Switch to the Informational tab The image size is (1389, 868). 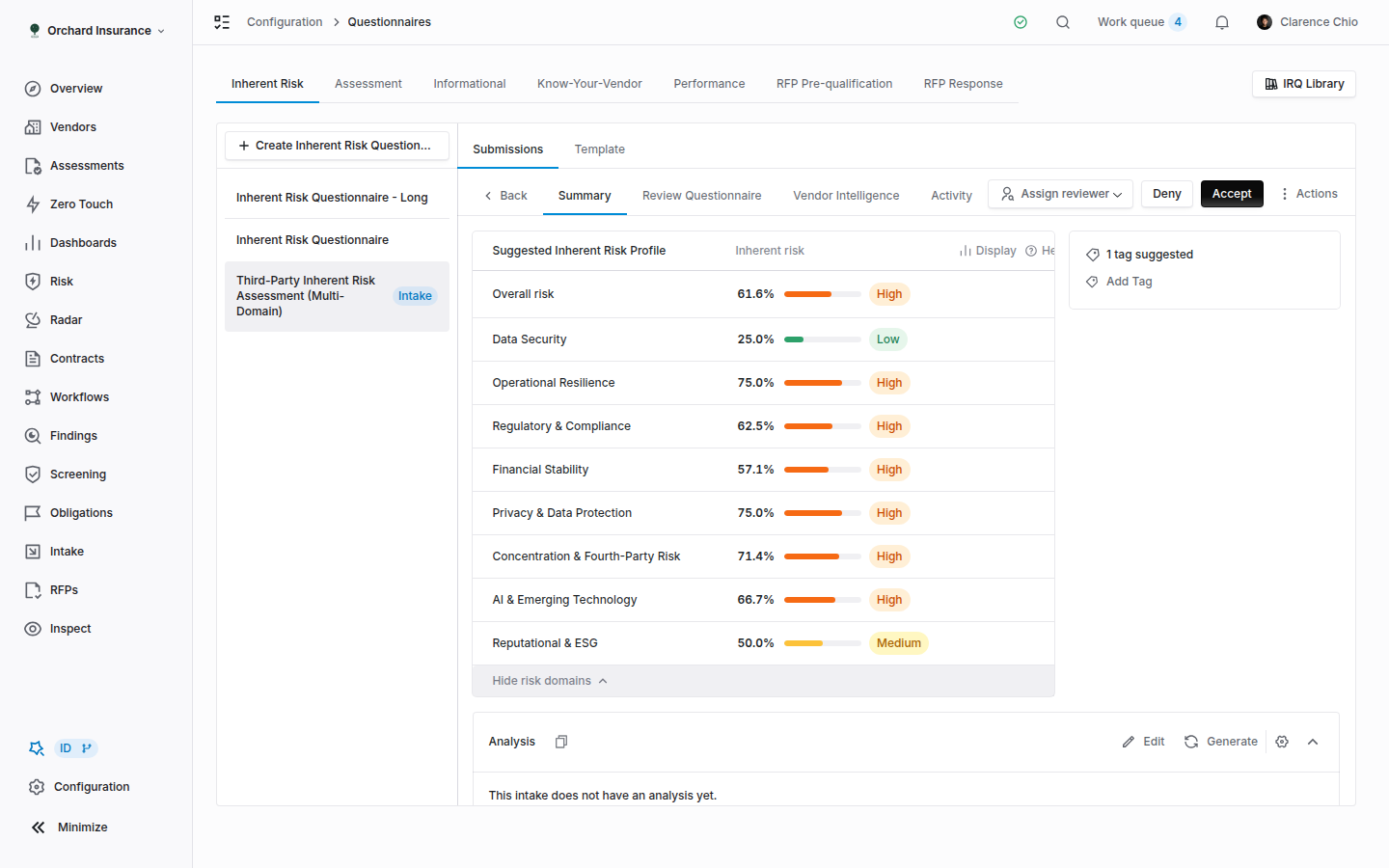coord(470,84)
